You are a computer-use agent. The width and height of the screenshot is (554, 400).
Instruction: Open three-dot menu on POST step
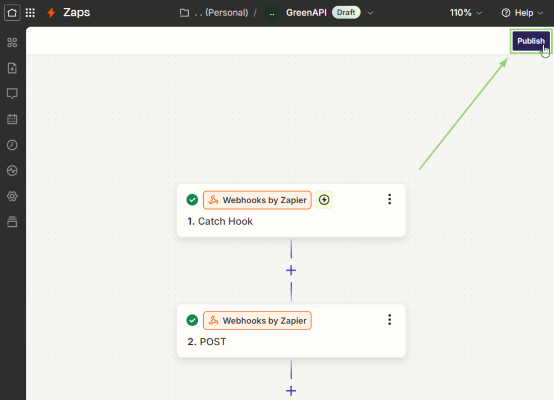[389, 319]
